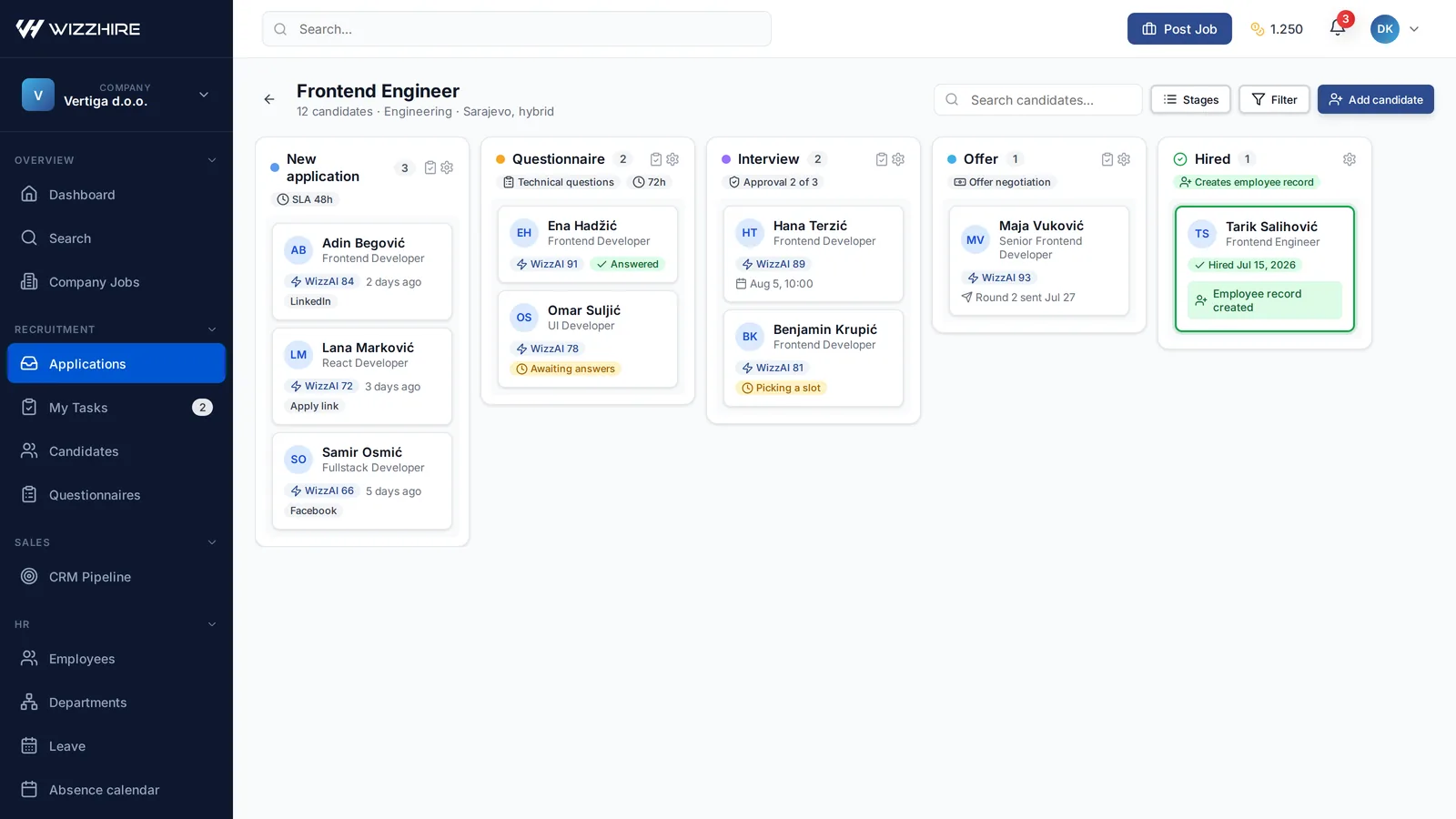Collapse the HR sidebar section
Image resolution: width=1456 pixels, height=819 pixels.
pyautogui.click(x=212, y=624)
